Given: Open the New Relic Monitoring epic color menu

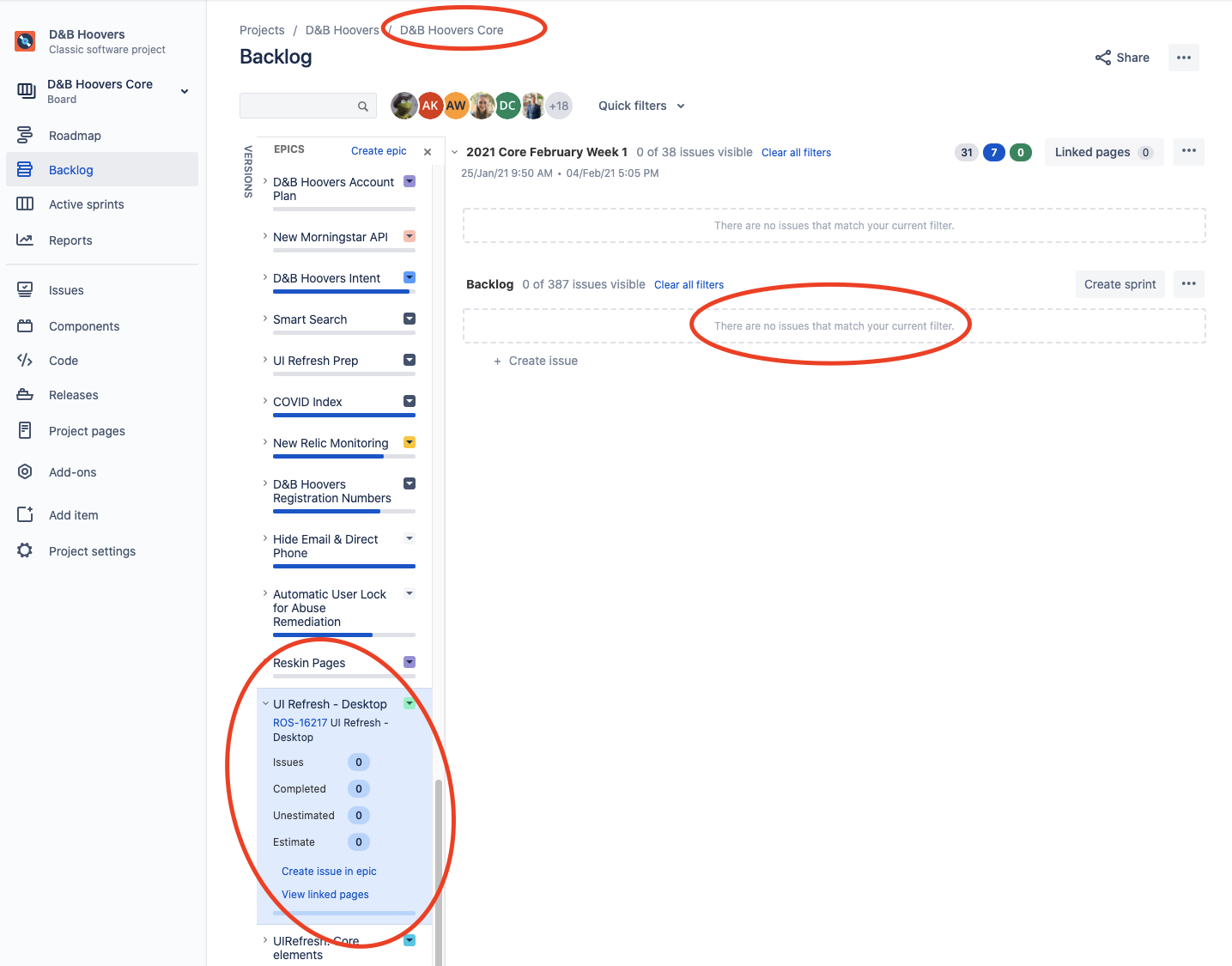Looking at the screenshot, I should click(410, 442).
